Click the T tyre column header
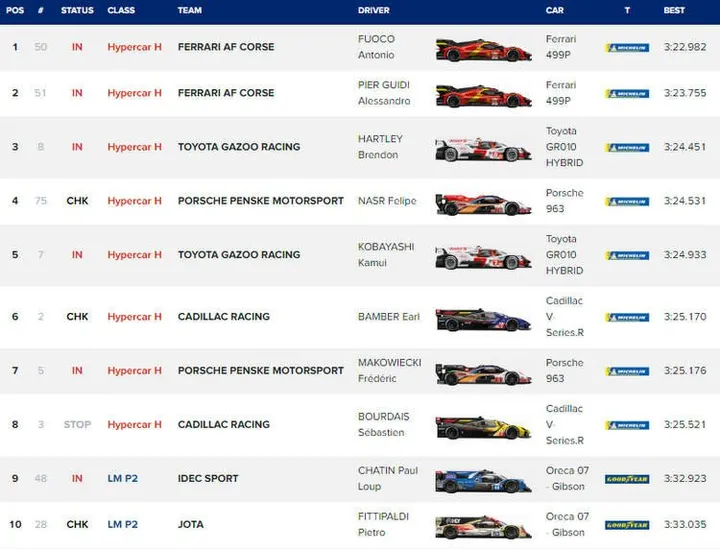This screenshot has width=720, height=549. coord(627,10)
